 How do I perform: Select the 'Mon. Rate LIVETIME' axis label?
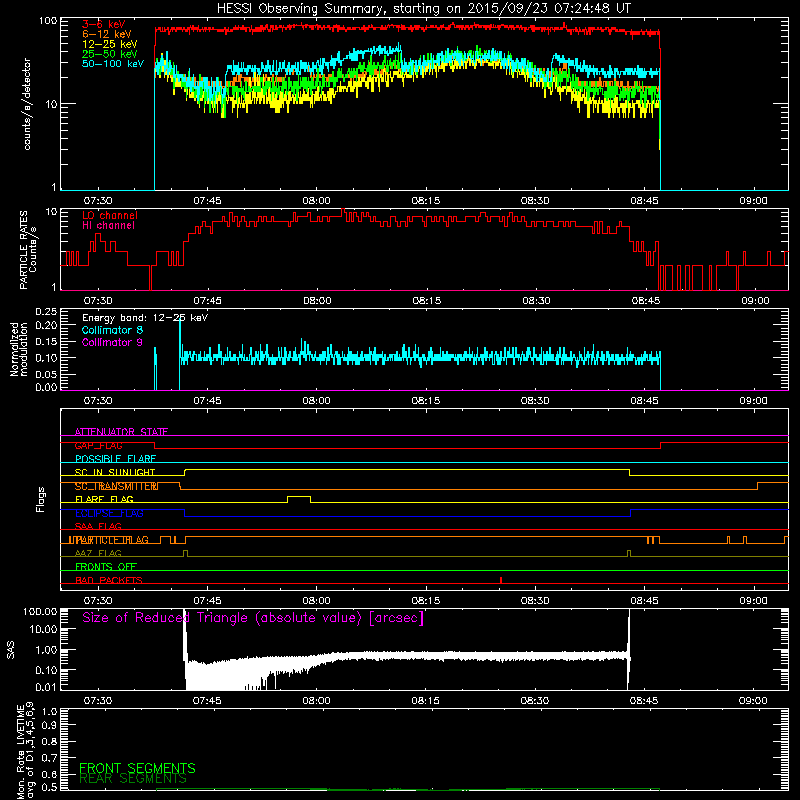coord(20,752)
